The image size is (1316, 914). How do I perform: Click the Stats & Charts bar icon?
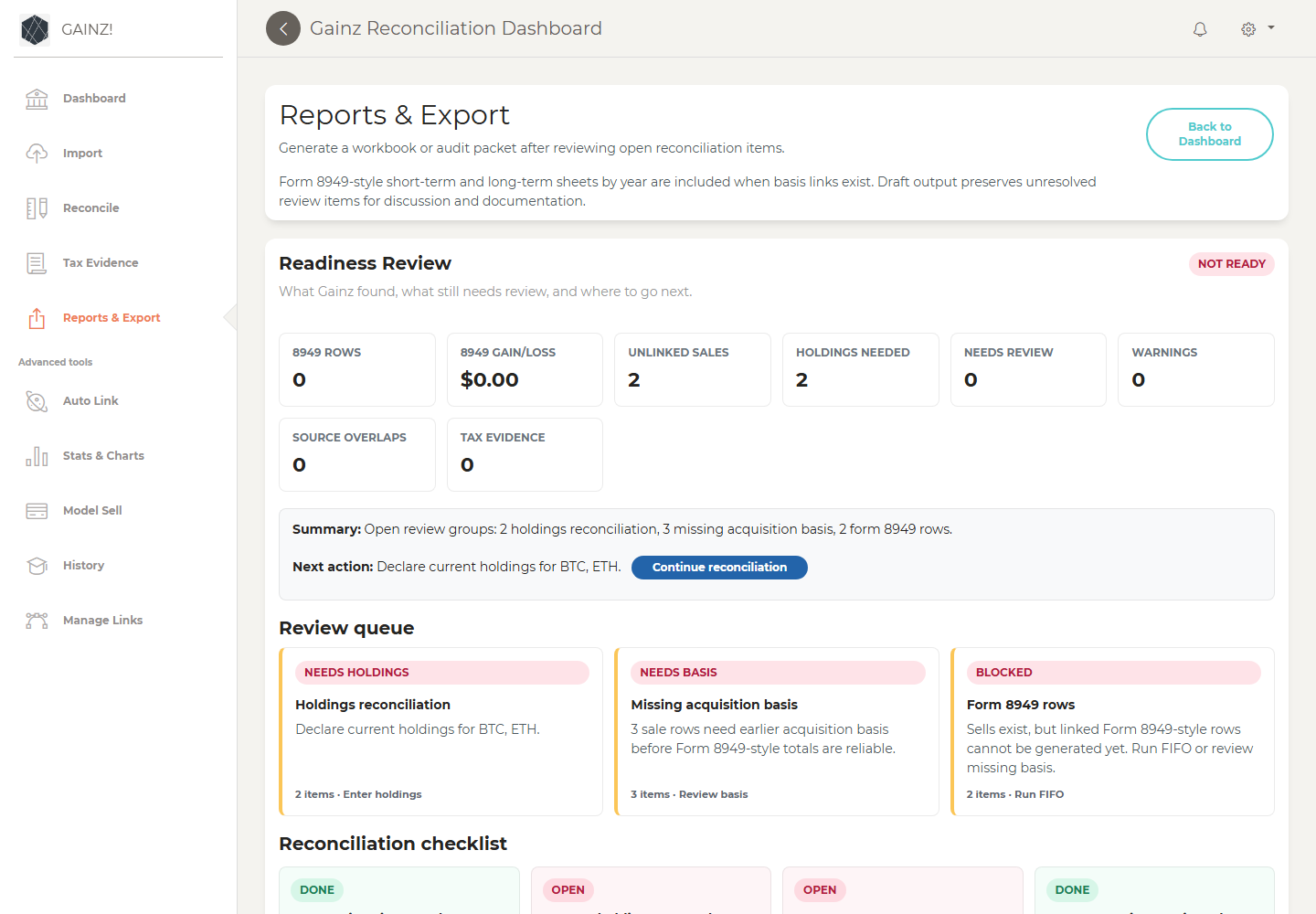37,456
